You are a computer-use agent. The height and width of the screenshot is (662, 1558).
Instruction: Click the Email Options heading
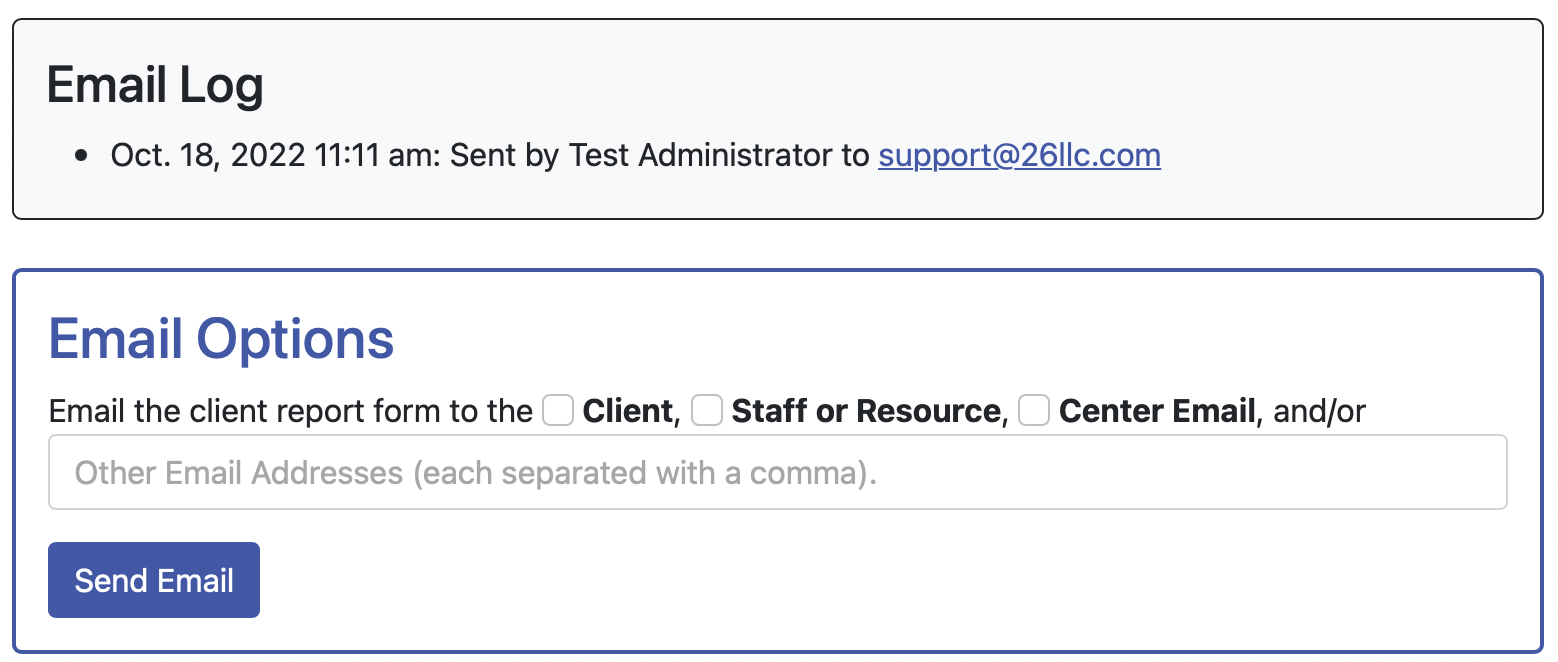[221, 339]
